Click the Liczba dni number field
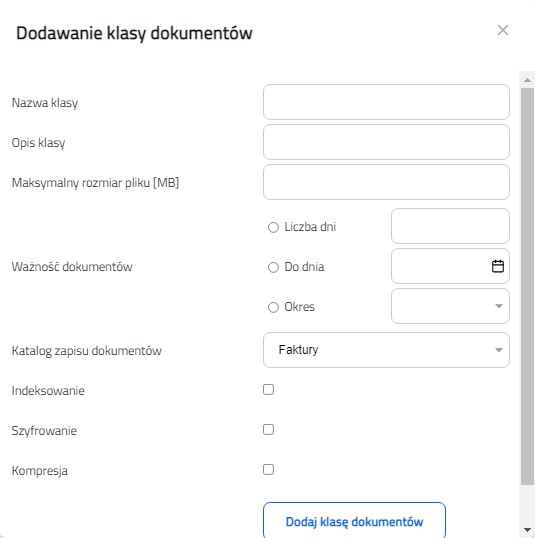Viewport: 535px width, 538px height. pos(450,226)
